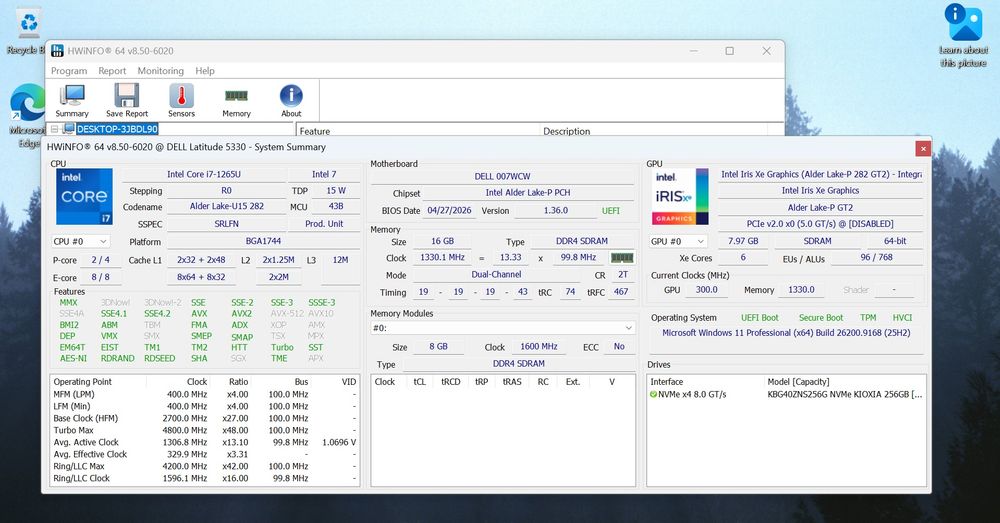Click the tRAS column header
Screen dimensions: 1000x523
pos(511,381)
